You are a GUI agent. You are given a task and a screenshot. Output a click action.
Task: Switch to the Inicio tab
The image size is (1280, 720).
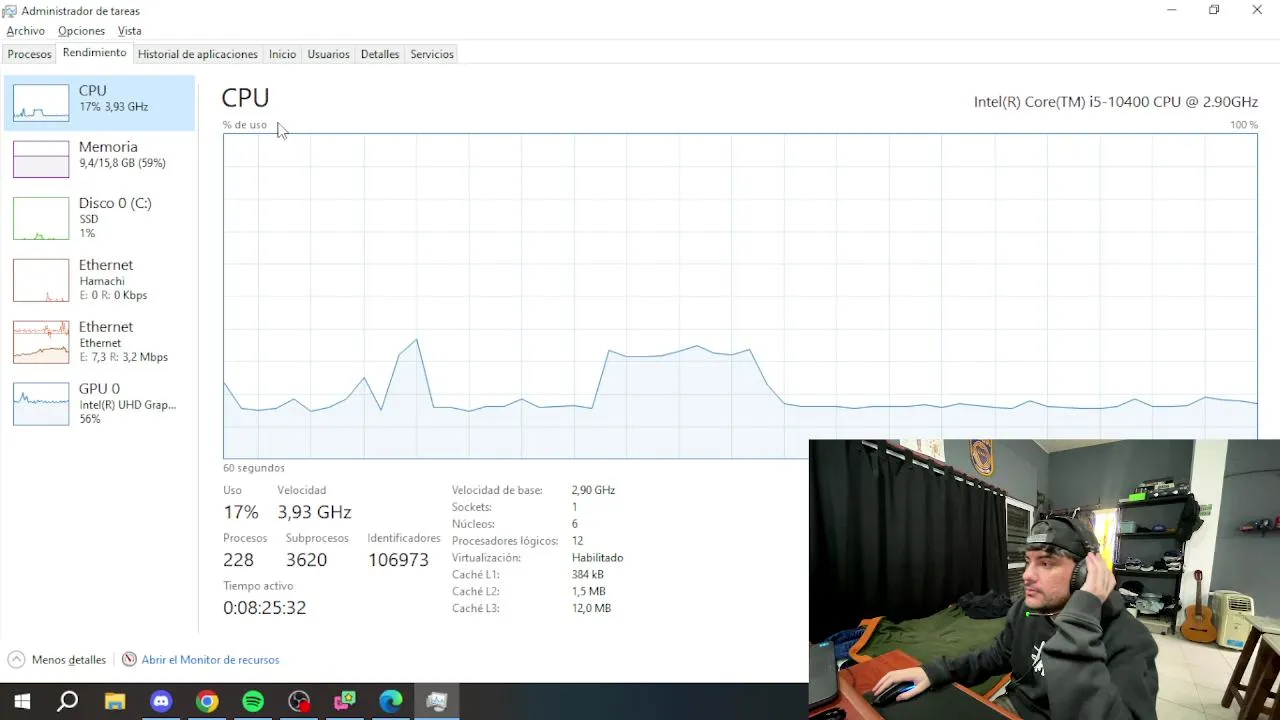coord(282,54)
